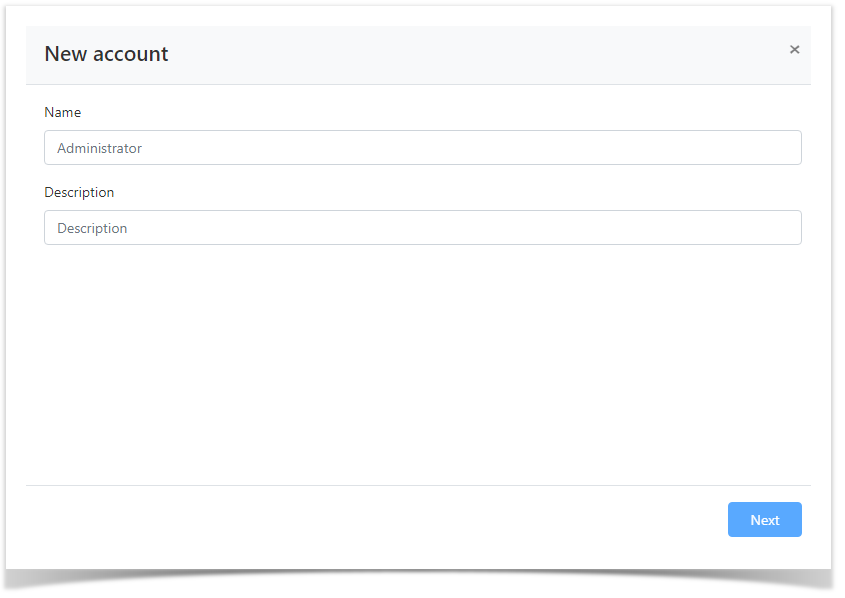The width and height of the screenshot is (845, 598).
Task: Dismiss the dialog with the × icon
Action: [x=794, y=50]
